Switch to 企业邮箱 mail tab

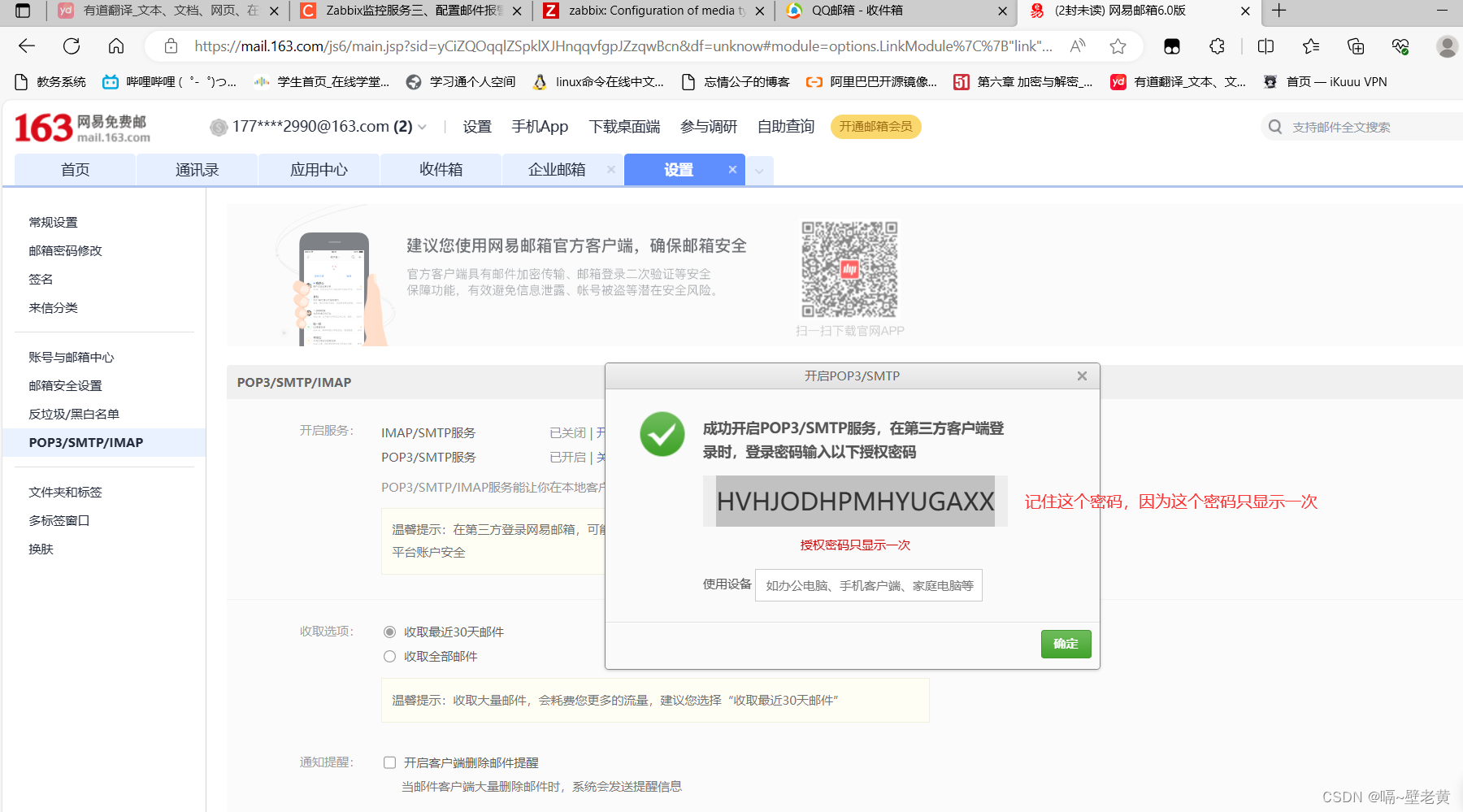pyautogui.click(x=557, y=169)
